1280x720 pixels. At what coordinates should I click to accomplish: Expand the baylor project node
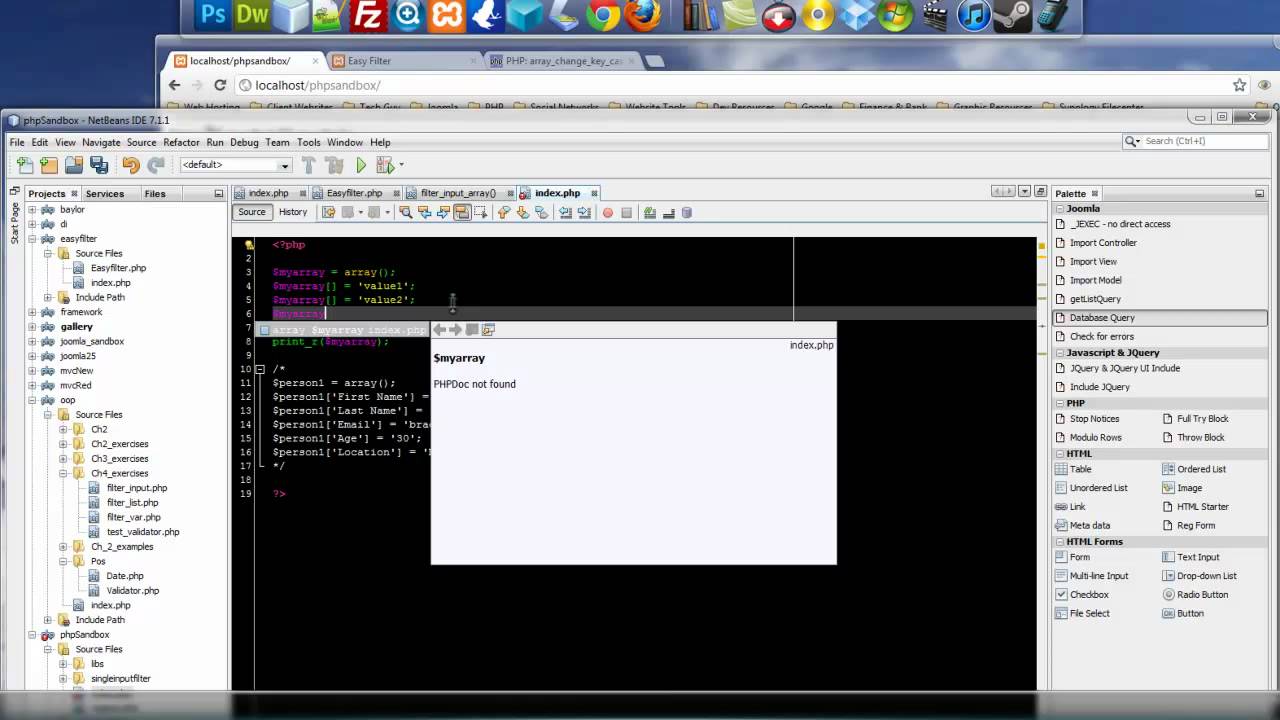[x=32, y=210]
